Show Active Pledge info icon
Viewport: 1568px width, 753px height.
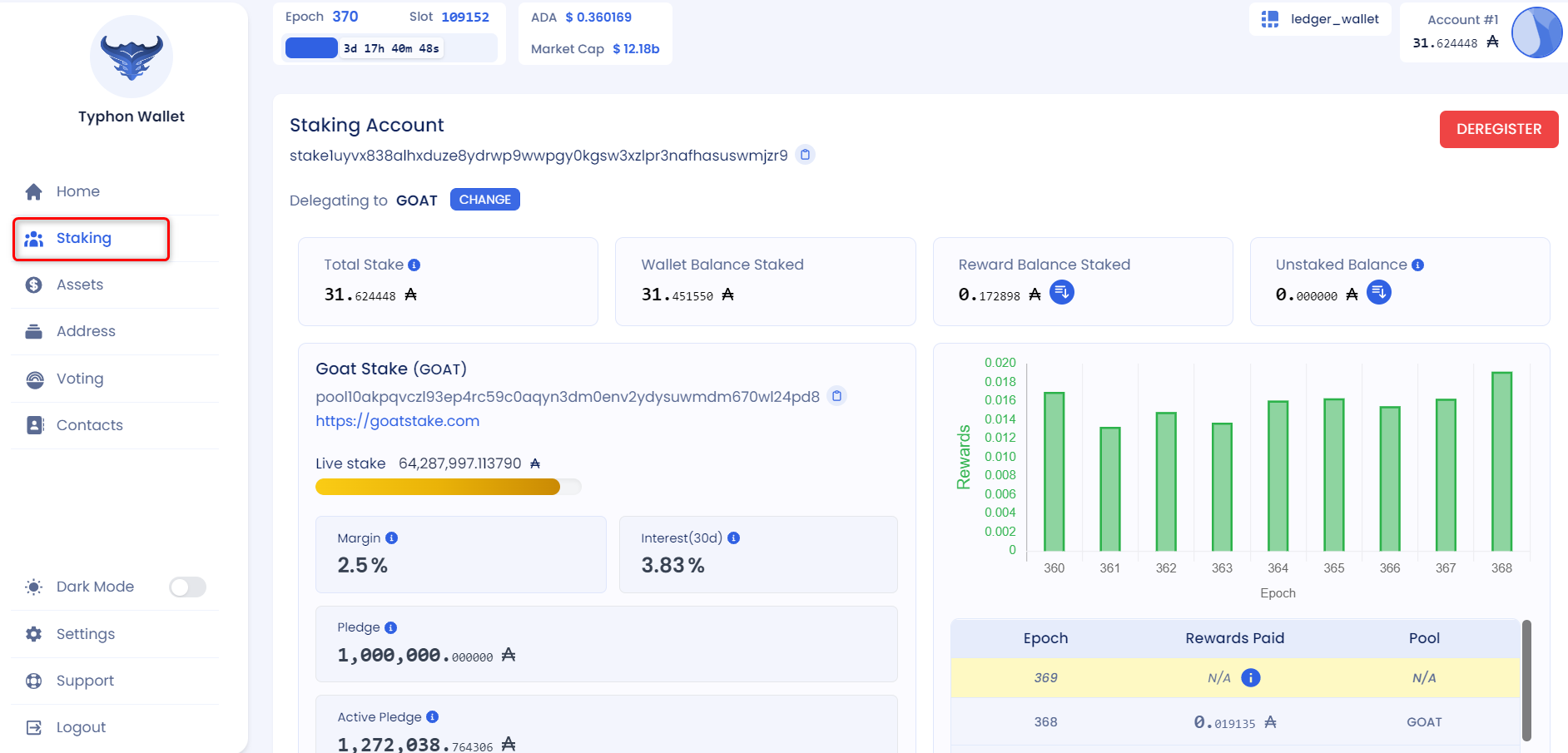click(x=433, y=716)
